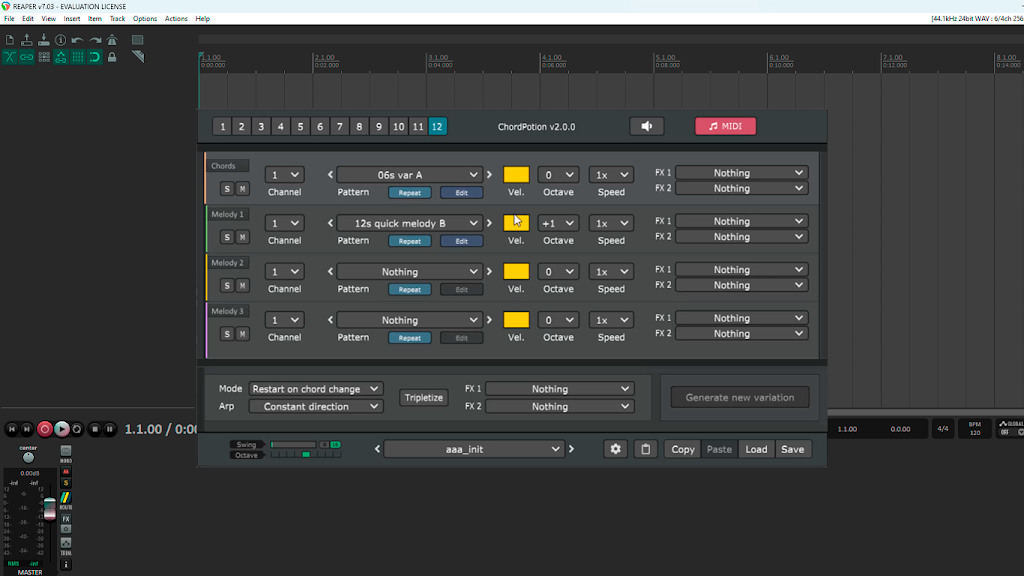Open Melody 2 Speed dropdown
The image size is (1024, 576).
[x=611, y=272]
